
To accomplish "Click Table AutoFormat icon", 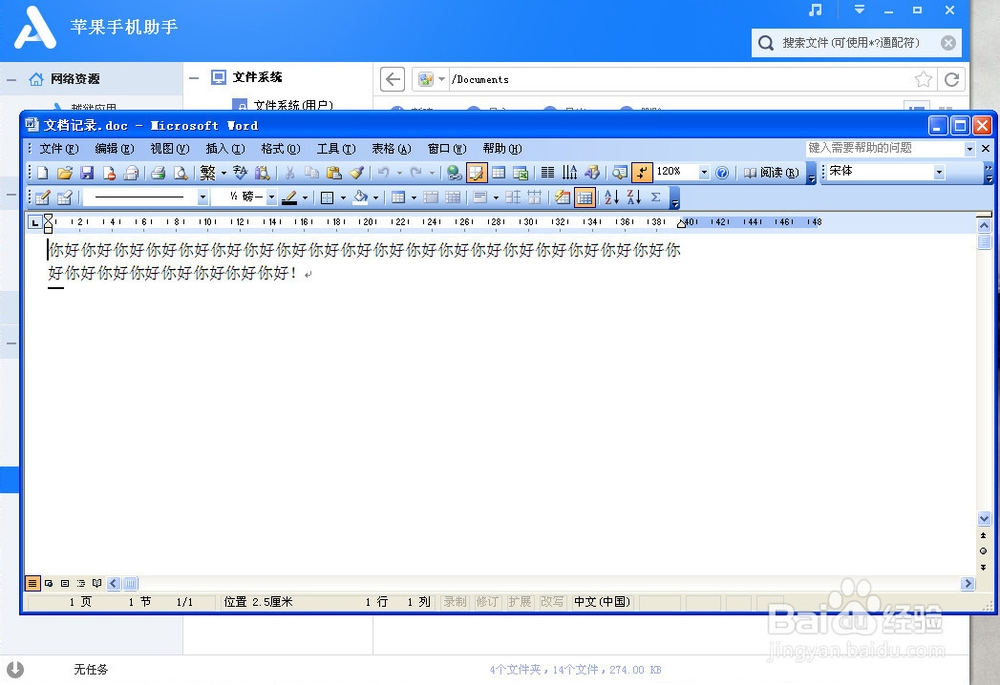I will 562,198.
